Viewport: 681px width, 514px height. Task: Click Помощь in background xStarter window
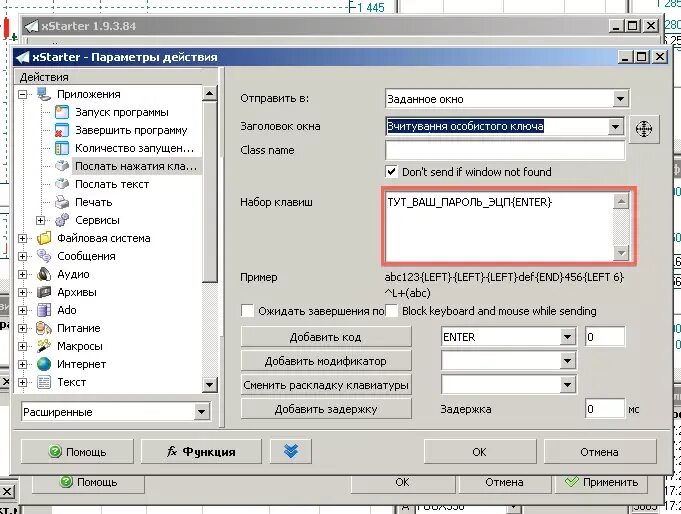pyautogui.click(x=89, y=482)
